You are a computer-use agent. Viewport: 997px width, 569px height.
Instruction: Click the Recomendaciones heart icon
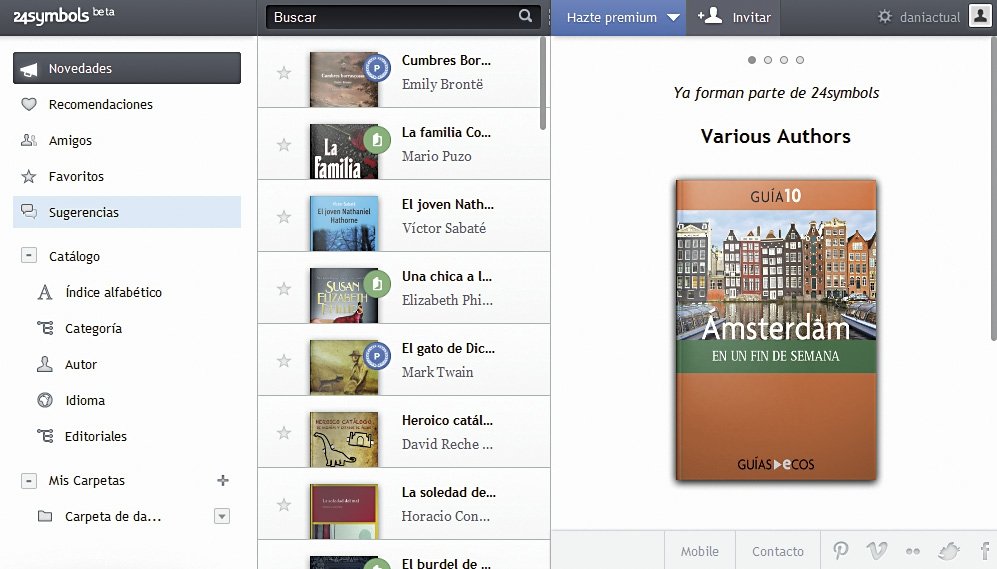point(29,104)
